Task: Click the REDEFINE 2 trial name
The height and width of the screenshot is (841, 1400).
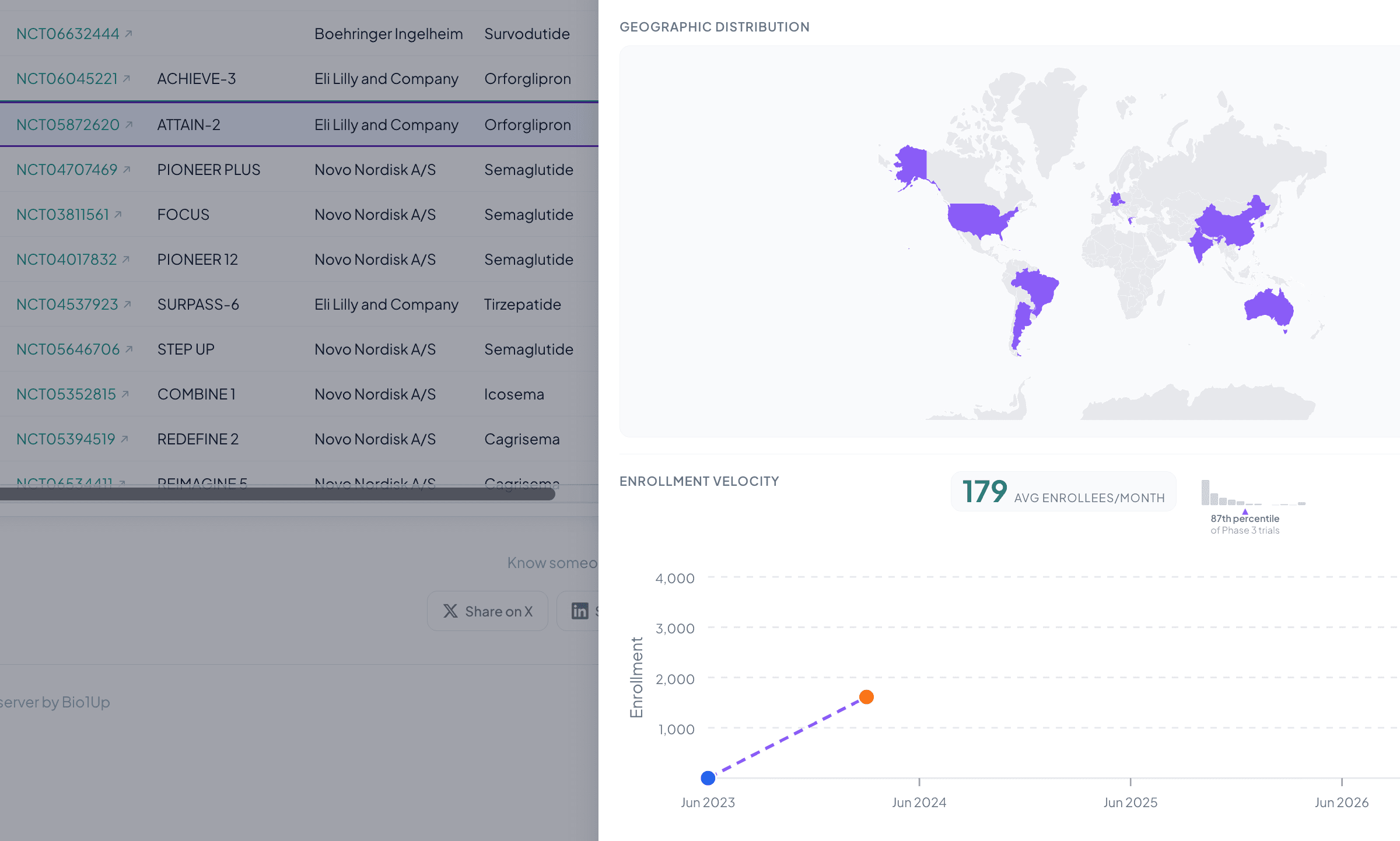Action: click(x=198, y=439)
